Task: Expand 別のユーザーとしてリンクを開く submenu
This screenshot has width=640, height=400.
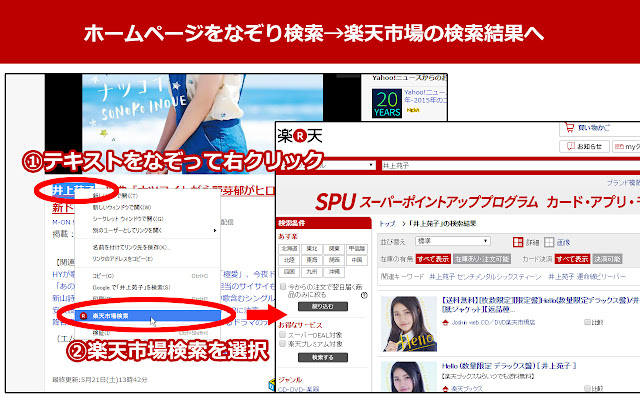Action: 148,230
